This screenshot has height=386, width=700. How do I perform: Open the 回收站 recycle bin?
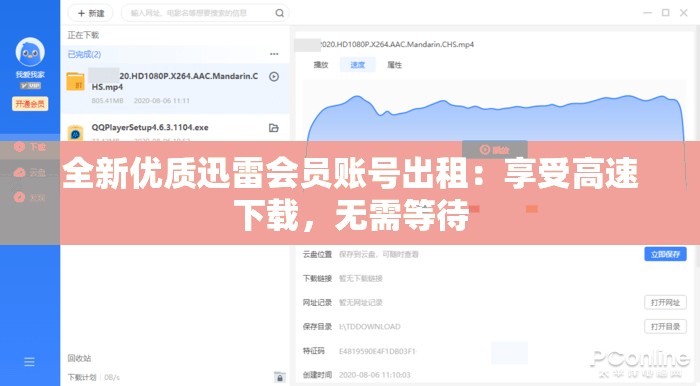tap(79, 358)
